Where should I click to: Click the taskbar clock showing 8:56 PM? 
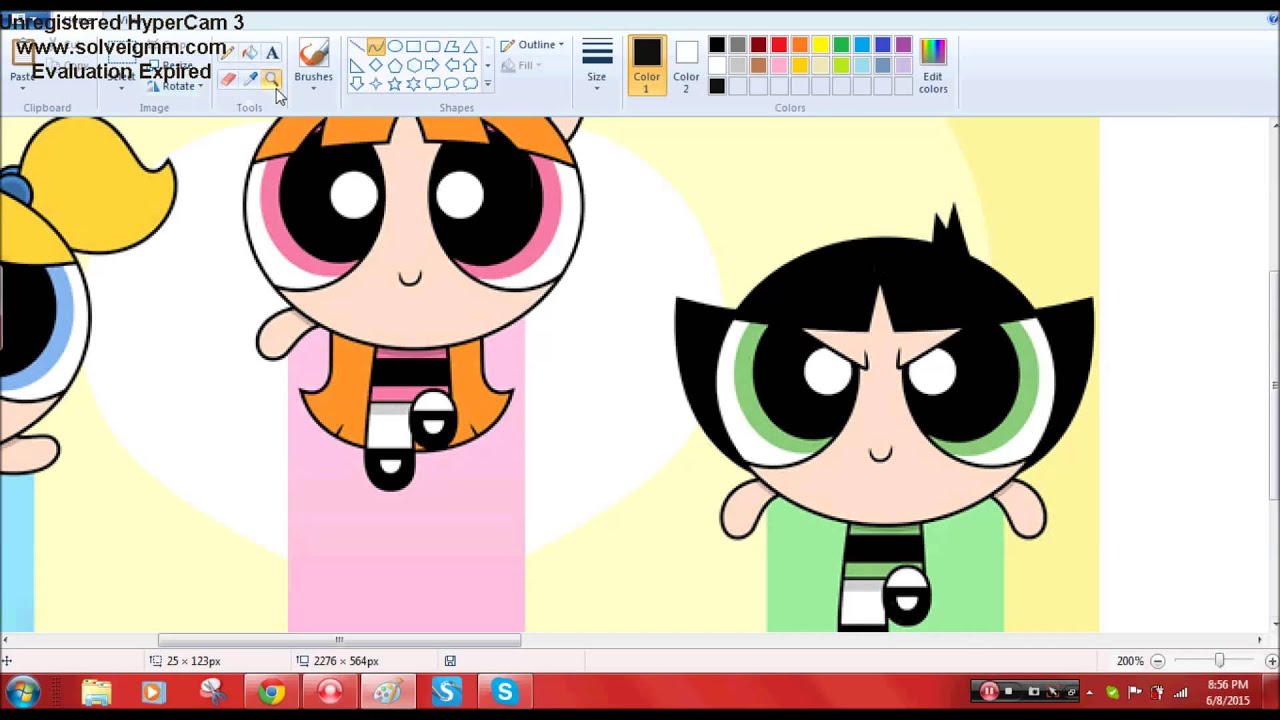1227,692
